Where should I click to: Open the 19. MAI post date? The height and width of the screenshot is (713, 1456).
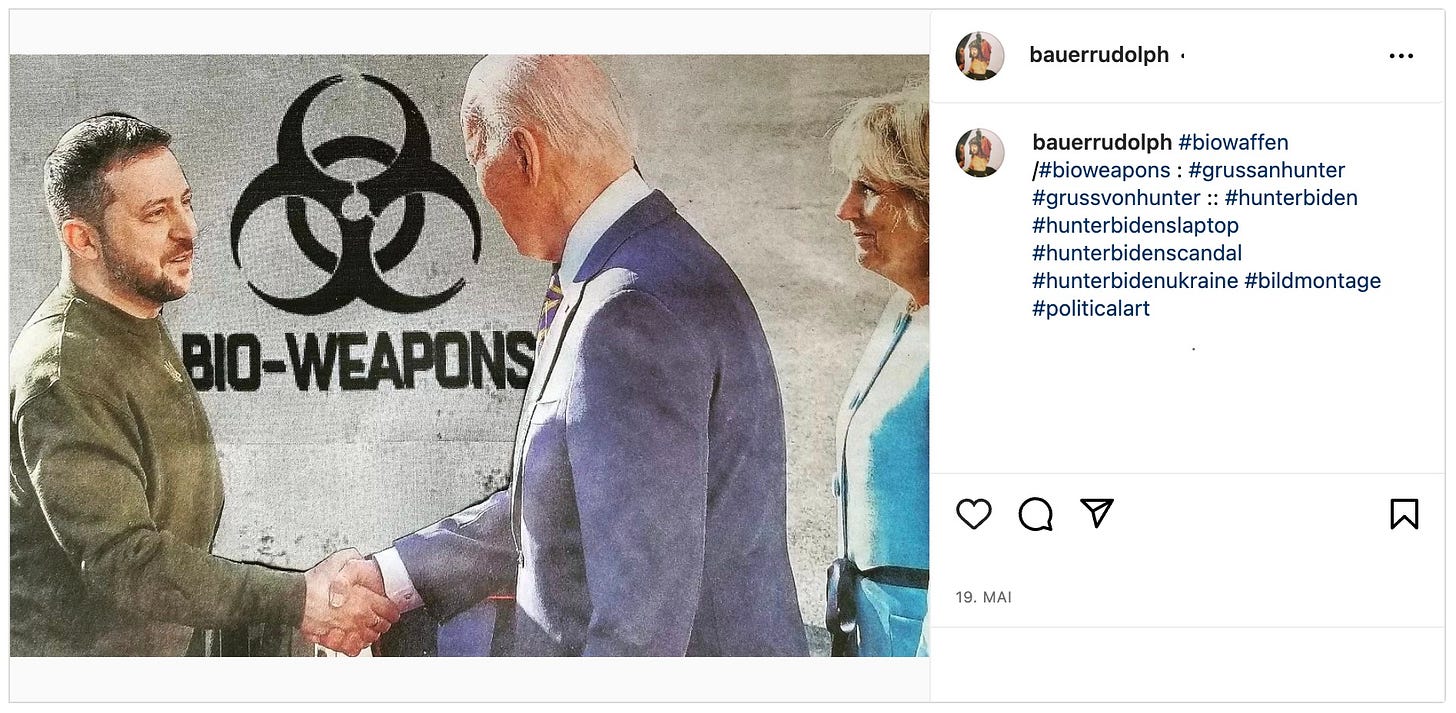984,597
